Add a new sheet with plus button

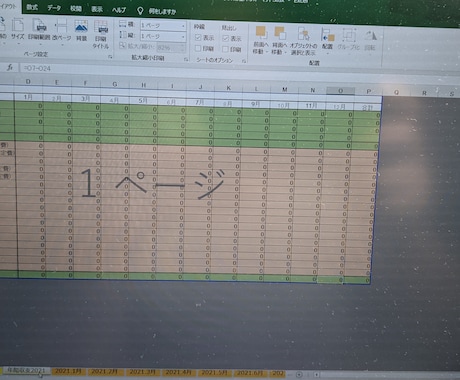point(299,374)
